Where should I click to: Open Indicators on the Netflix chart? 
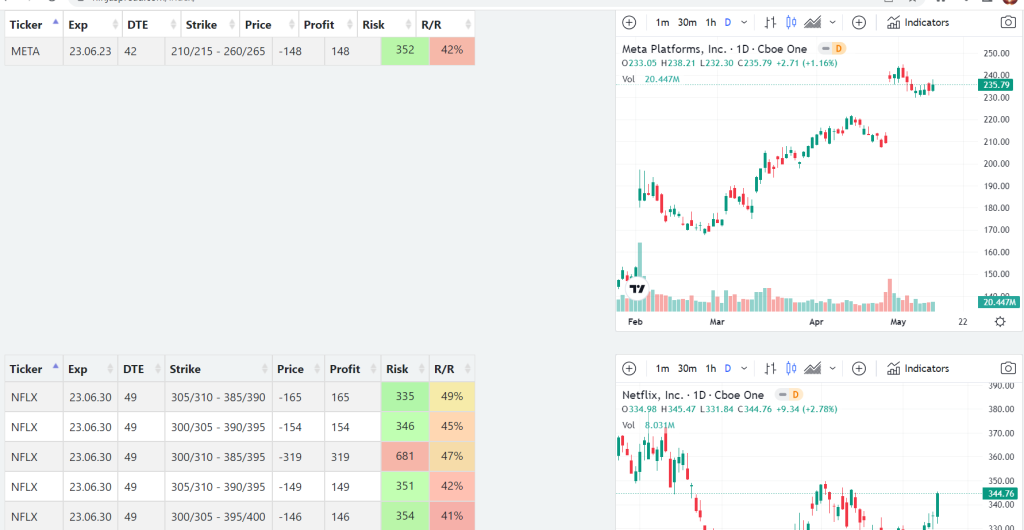918,369
